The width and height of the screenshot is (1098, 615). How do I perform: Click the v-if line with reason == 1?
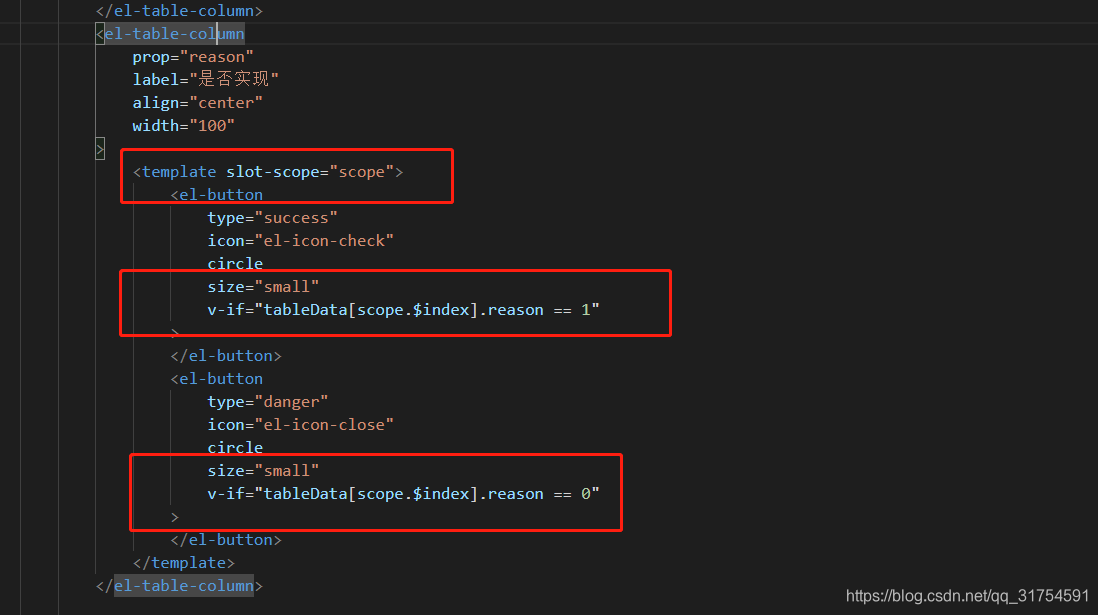[403, 310]
